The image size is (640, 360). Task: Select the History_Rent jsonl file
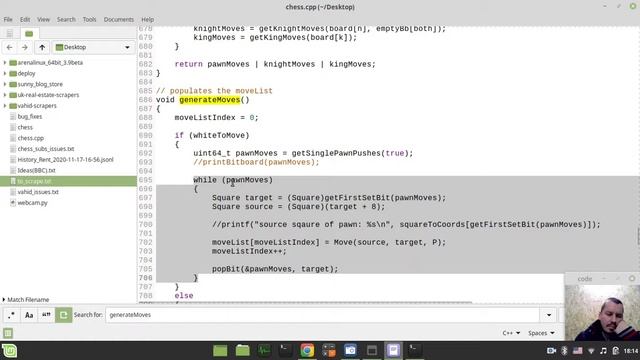pyautogui.click(x=68, y=160)
